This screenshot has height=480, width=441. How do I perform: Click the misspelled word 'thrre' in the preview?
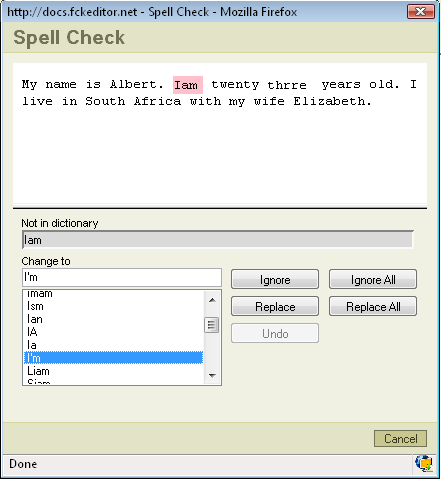287,85
